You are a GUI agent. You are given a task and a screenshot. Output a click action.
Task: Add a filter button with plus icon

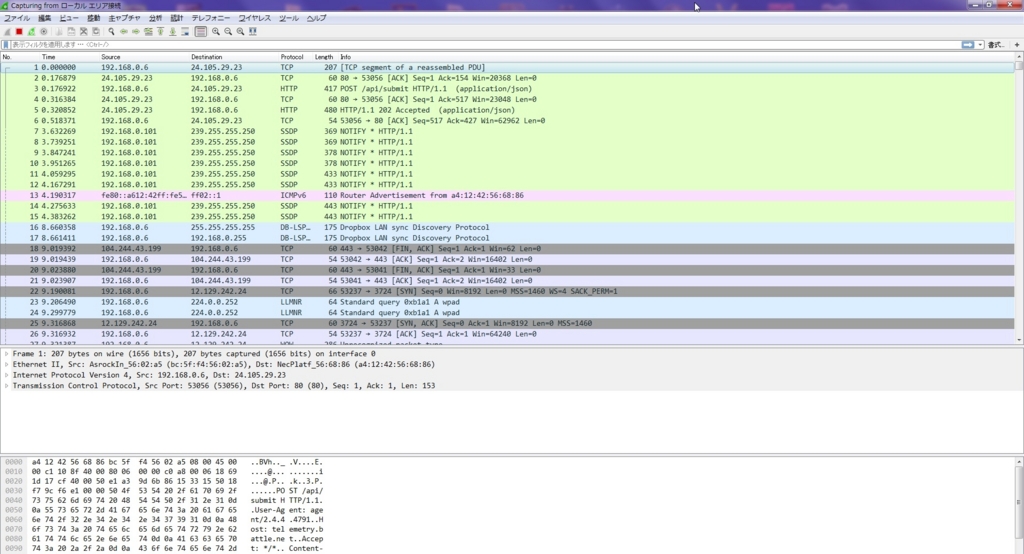[x=1017, y=44]
